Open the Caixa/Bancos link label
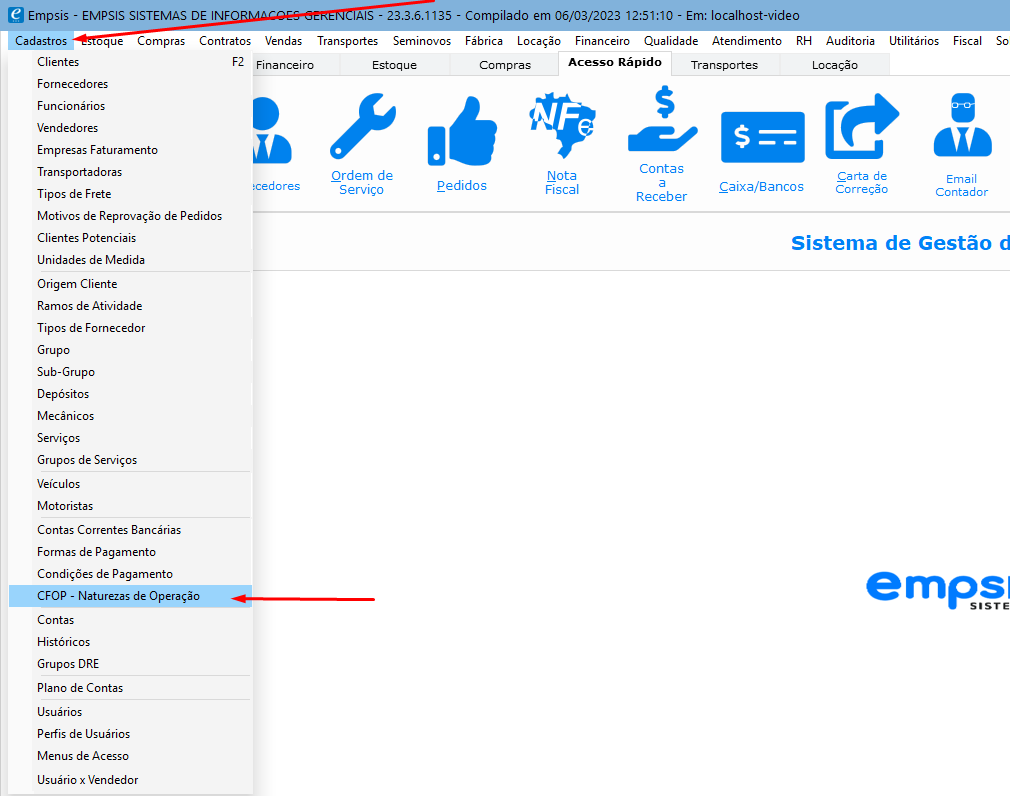Screen dimensions: 1010x796 pos(761,186)
